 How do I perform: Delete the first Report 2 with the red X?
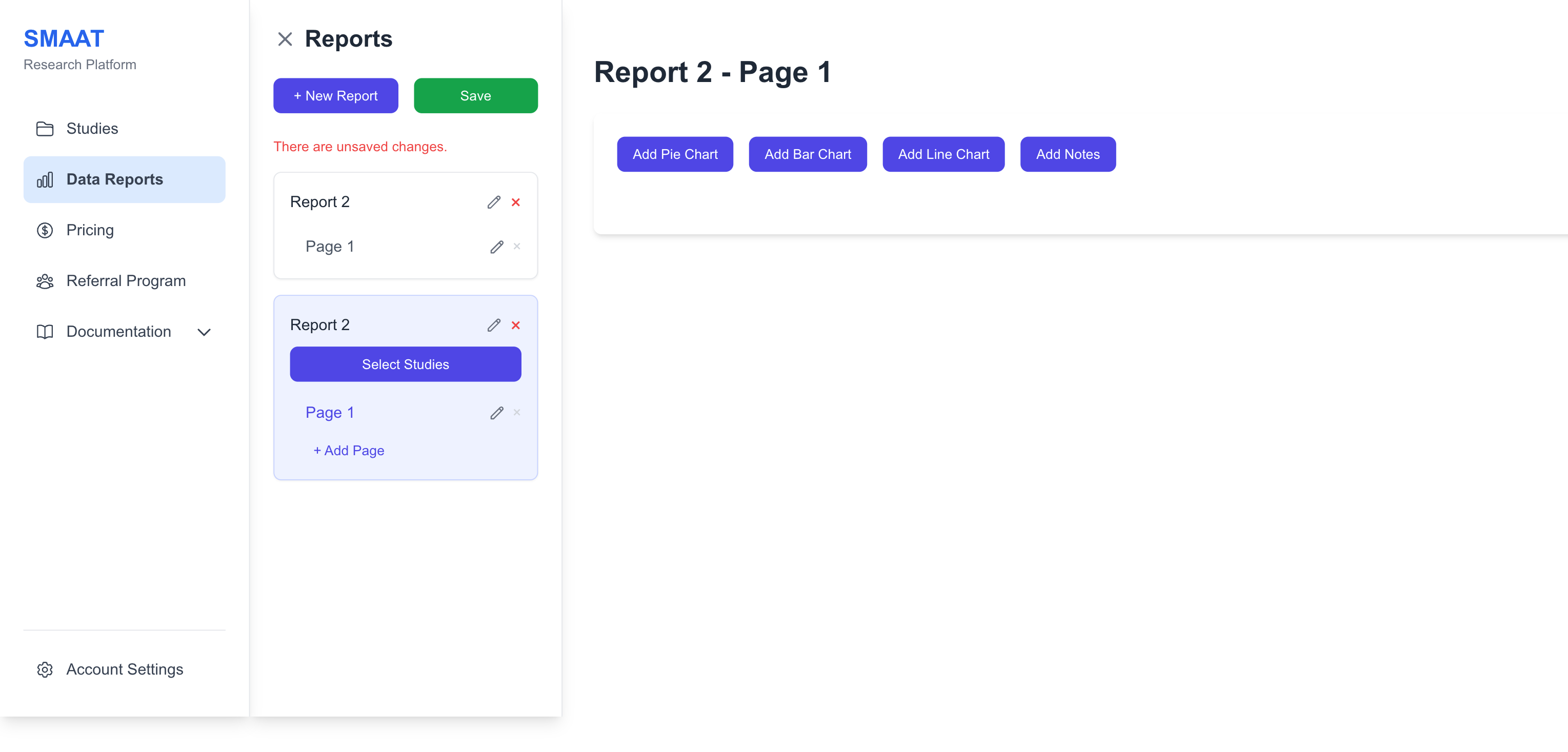tap(515, 202)
